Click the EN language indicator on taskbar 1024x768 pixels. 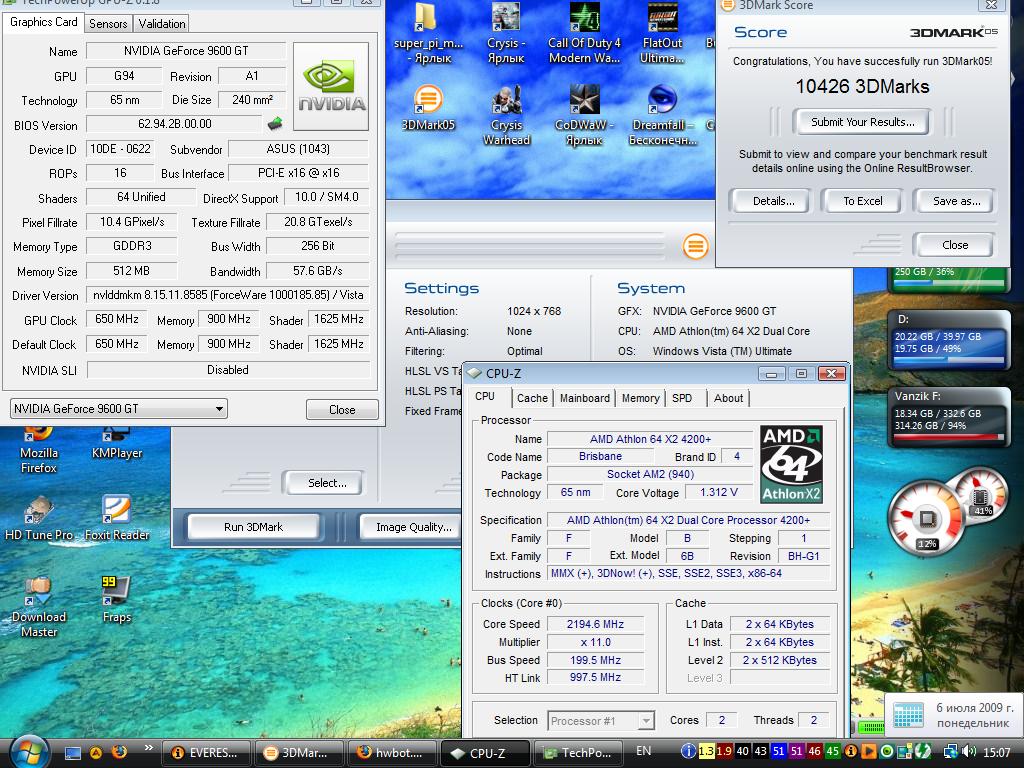pos(643,751)
